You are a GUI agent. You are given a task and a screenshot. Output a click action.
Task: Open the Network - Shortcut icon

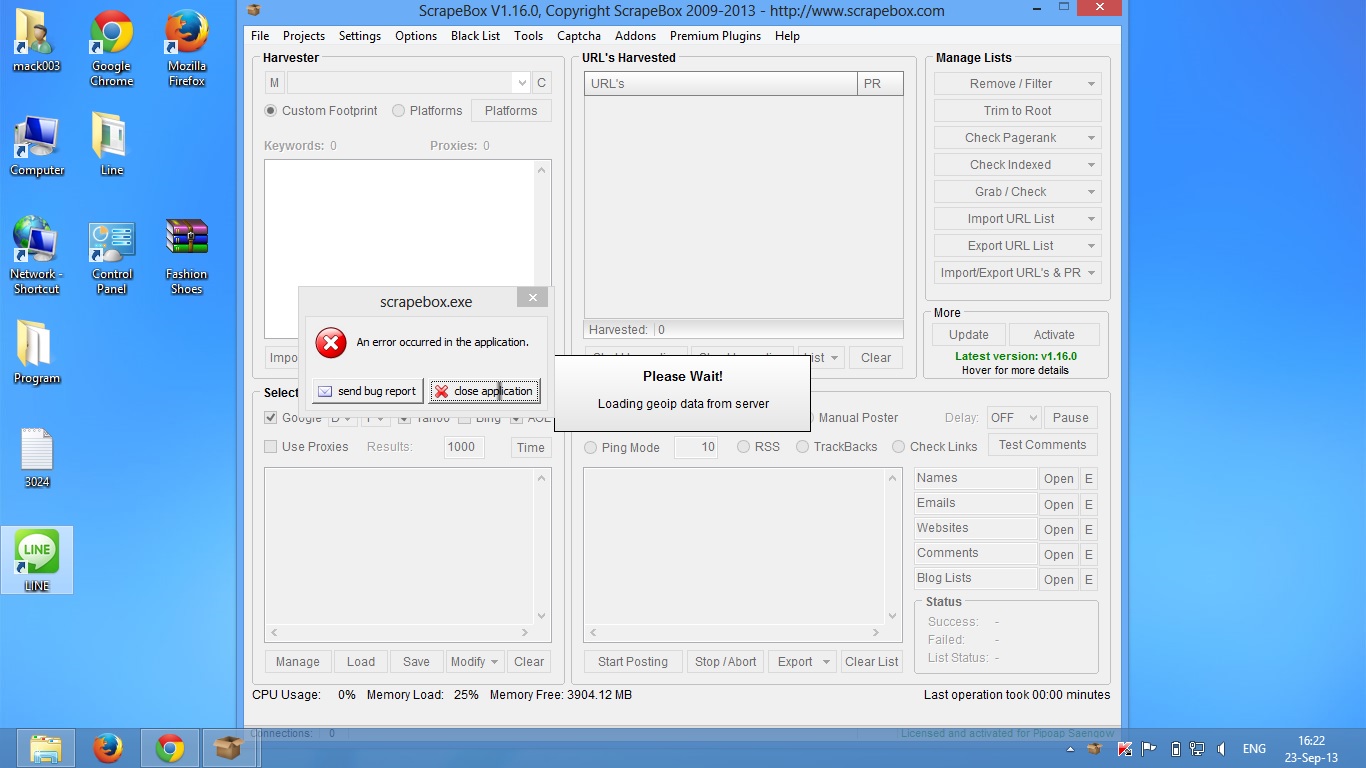36,256
